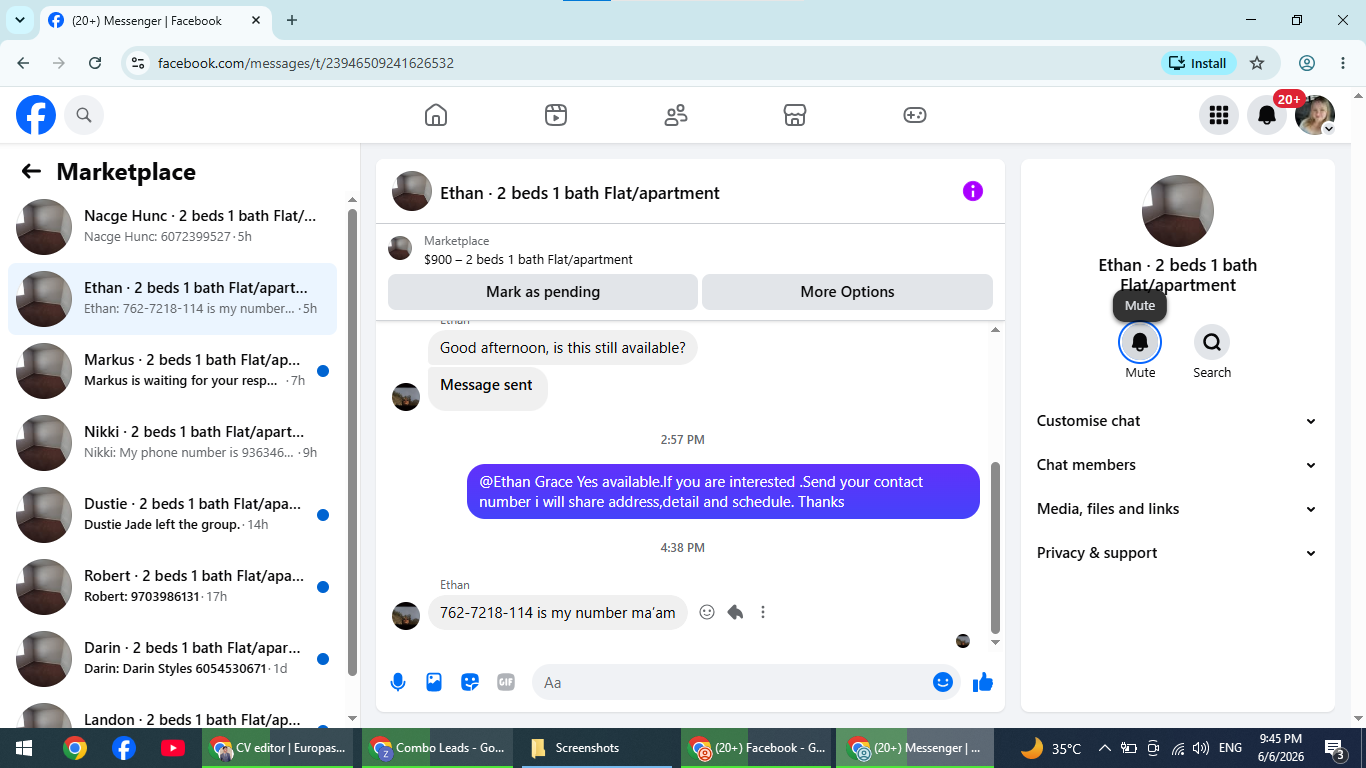Open a new browser tab
Image resolution: width=1366 pixels, height=768 pixels.
click(x=292, y=20)
